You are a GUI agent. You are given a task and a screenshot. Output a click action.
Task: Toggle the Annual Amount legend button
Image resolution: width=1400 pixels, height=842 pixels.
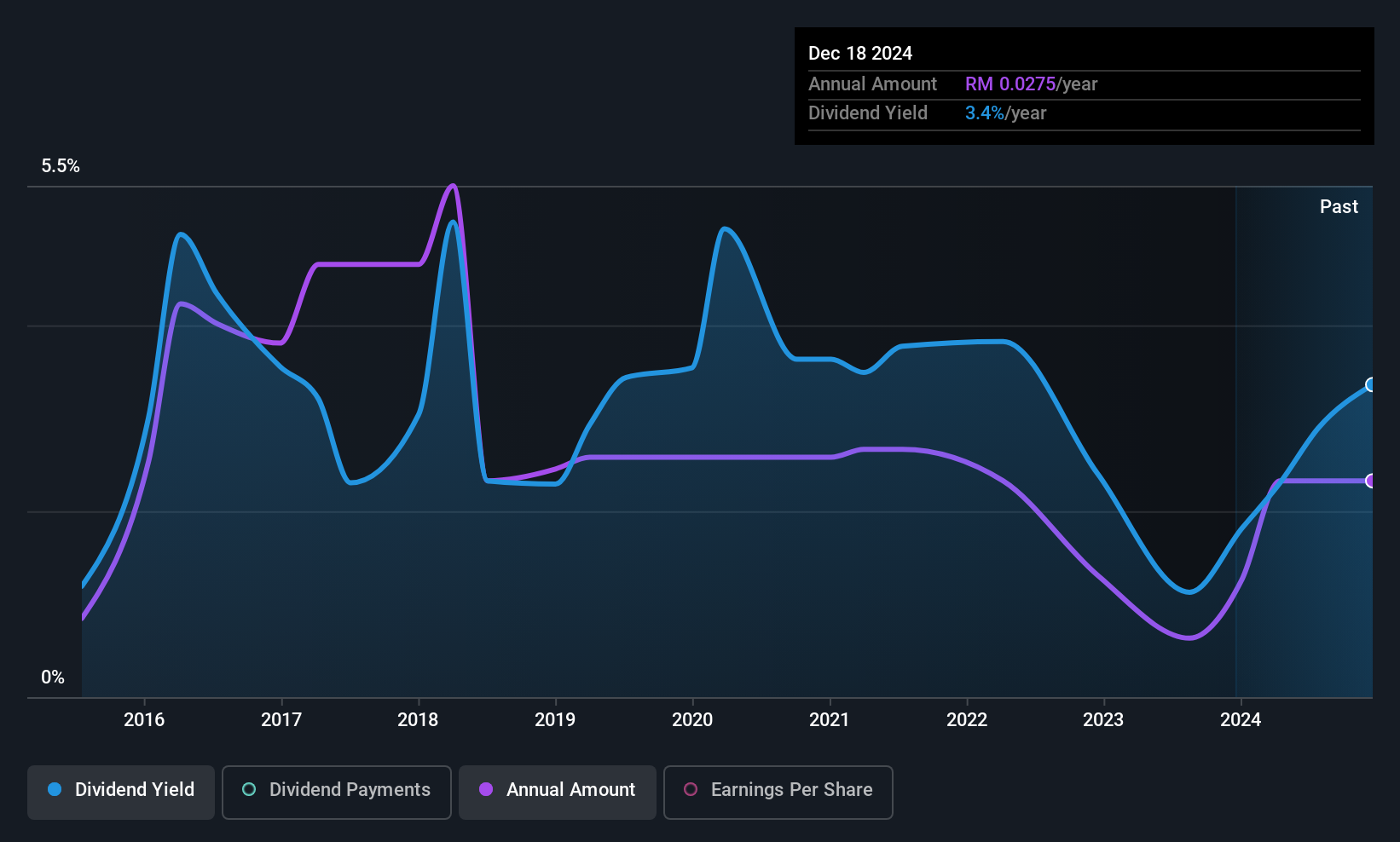(x=557, y=792)
